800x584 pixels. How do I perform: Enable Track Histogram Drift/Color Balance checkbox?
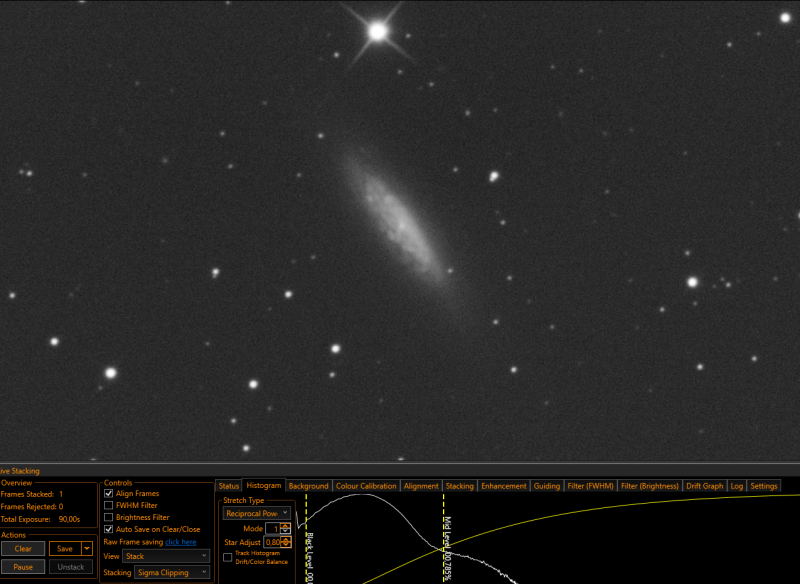click(228, 557)
